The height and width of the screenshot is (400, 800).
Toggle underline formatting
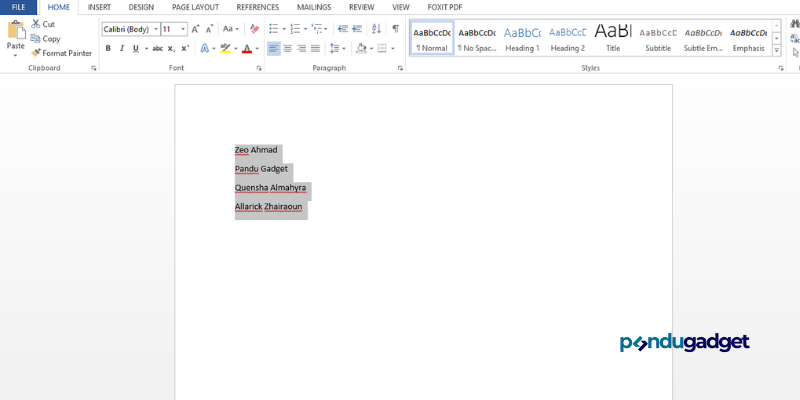(x=136, y=48)
